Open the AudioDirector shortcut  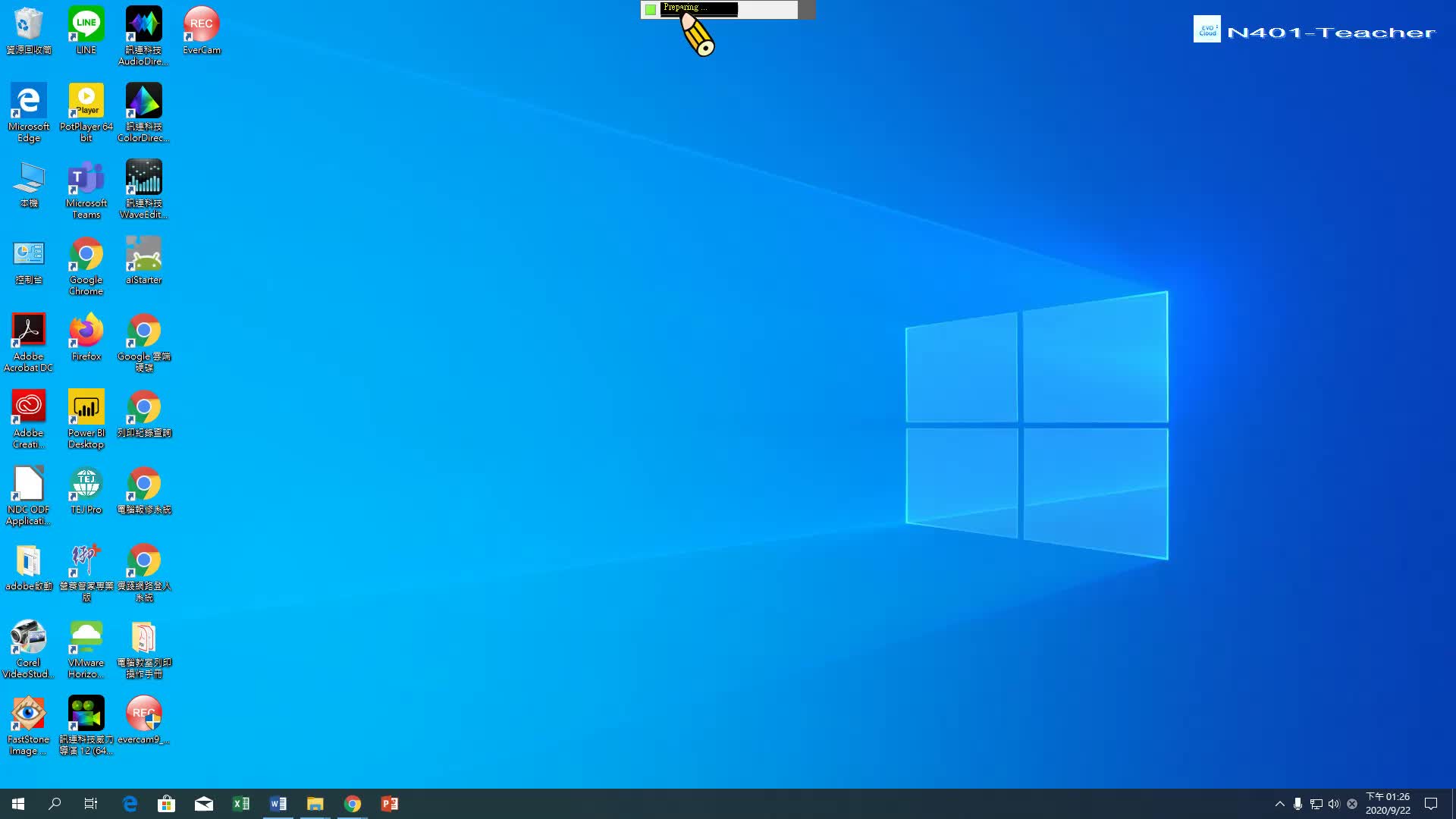[143, 36]
